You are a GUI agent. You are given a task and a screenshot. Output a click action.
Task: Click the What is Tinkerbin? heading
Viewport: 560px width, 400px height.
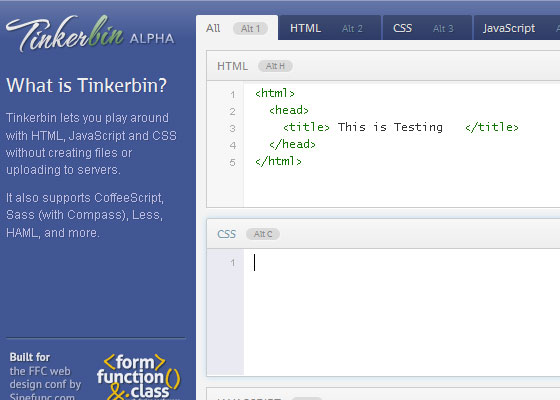click(86, 85)
